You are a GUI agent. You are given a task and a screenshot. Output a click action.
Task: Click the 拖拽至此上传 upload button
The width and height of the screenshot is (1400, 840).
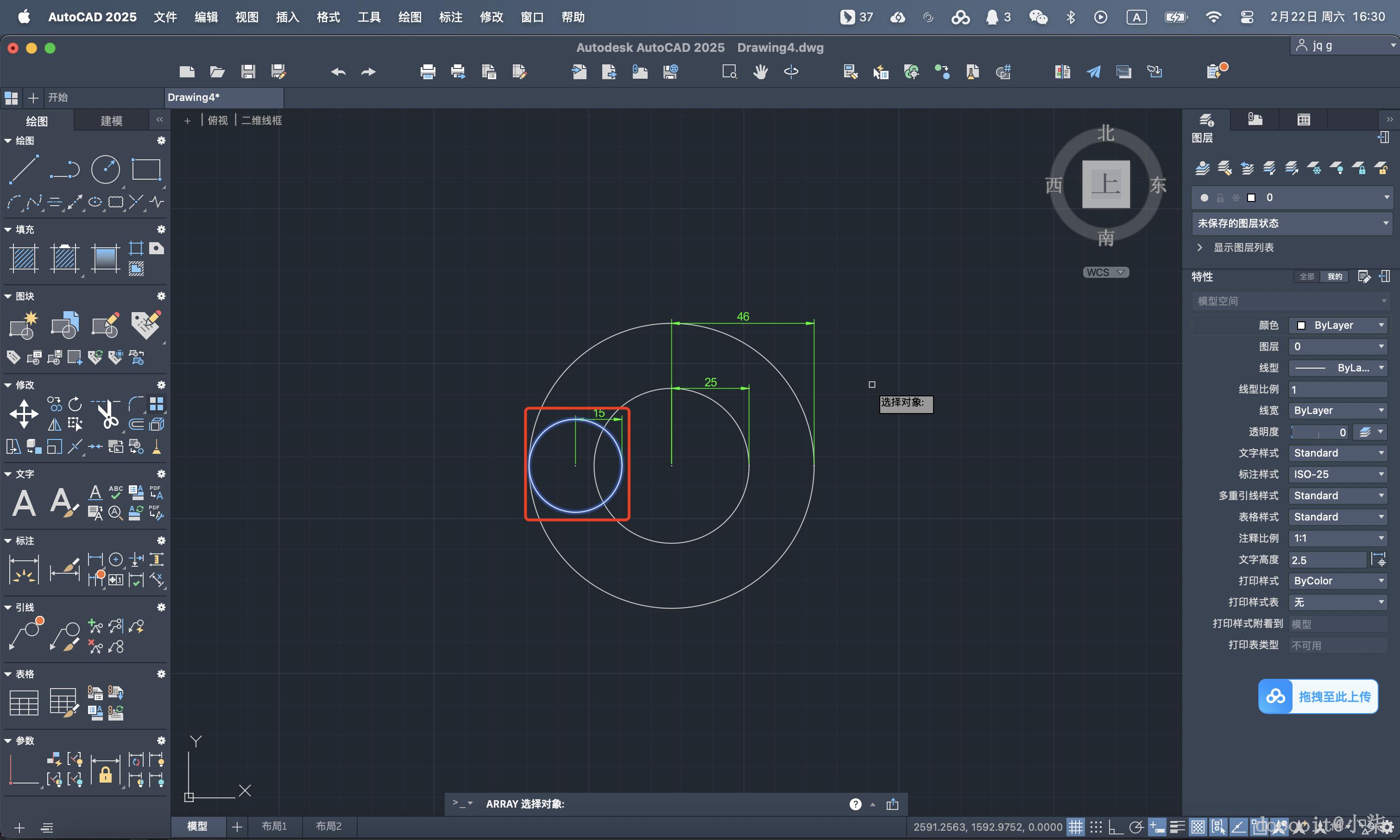point(1318,696)
